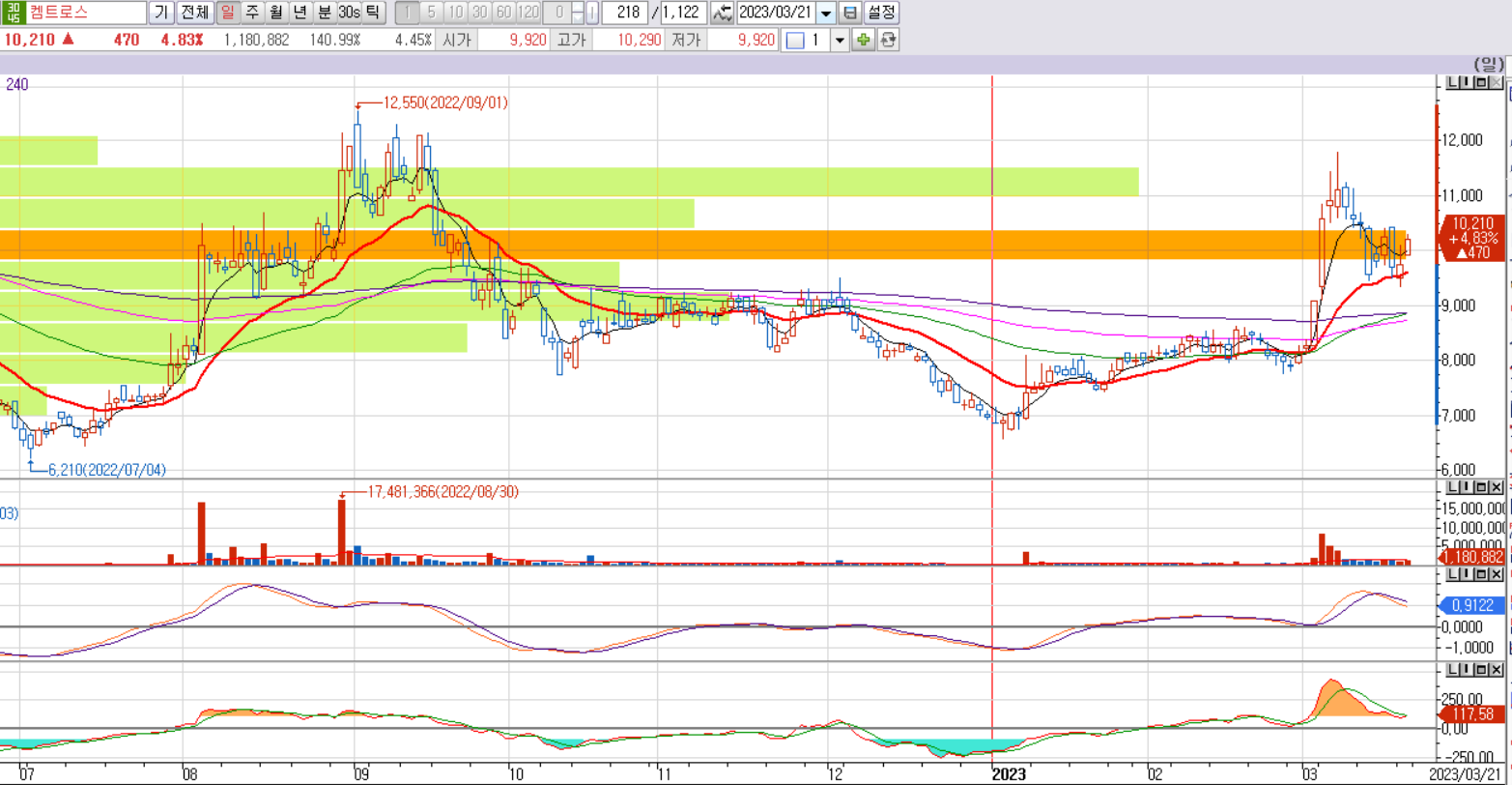Click the chart layout square icon
The width and height of the screenshot is (1512, 785).
point(794,40)
